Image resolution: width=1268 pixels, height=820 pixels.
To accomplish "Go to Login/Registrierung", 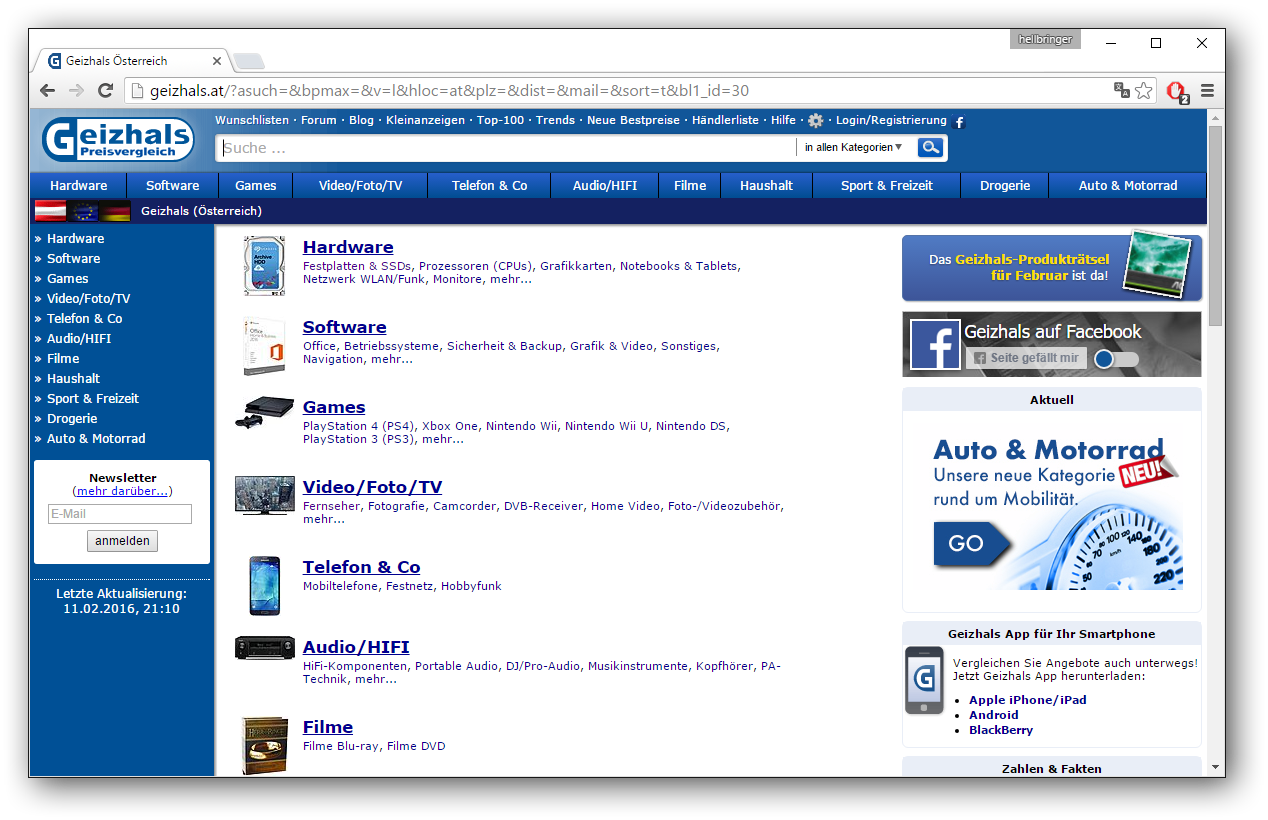I will tap(891, 120).
